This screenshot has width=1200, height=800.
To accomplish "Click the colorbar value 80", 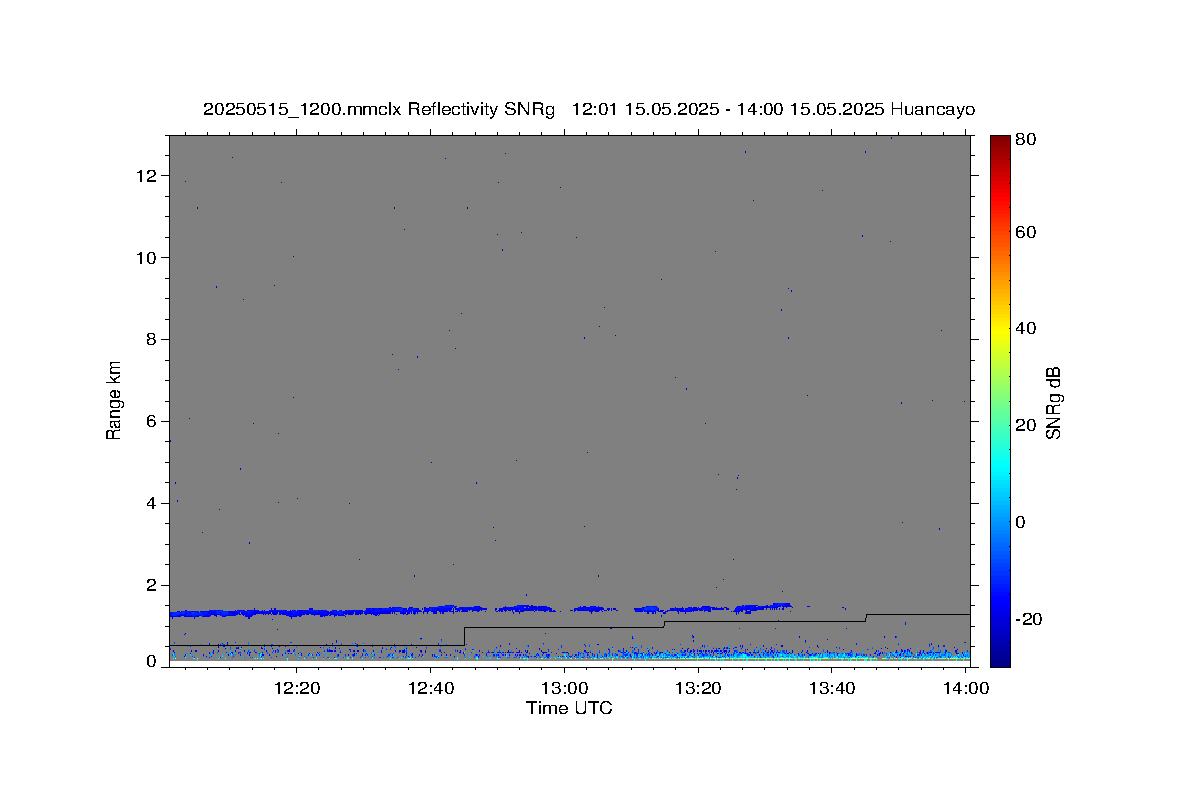I will pos(1025,140).
